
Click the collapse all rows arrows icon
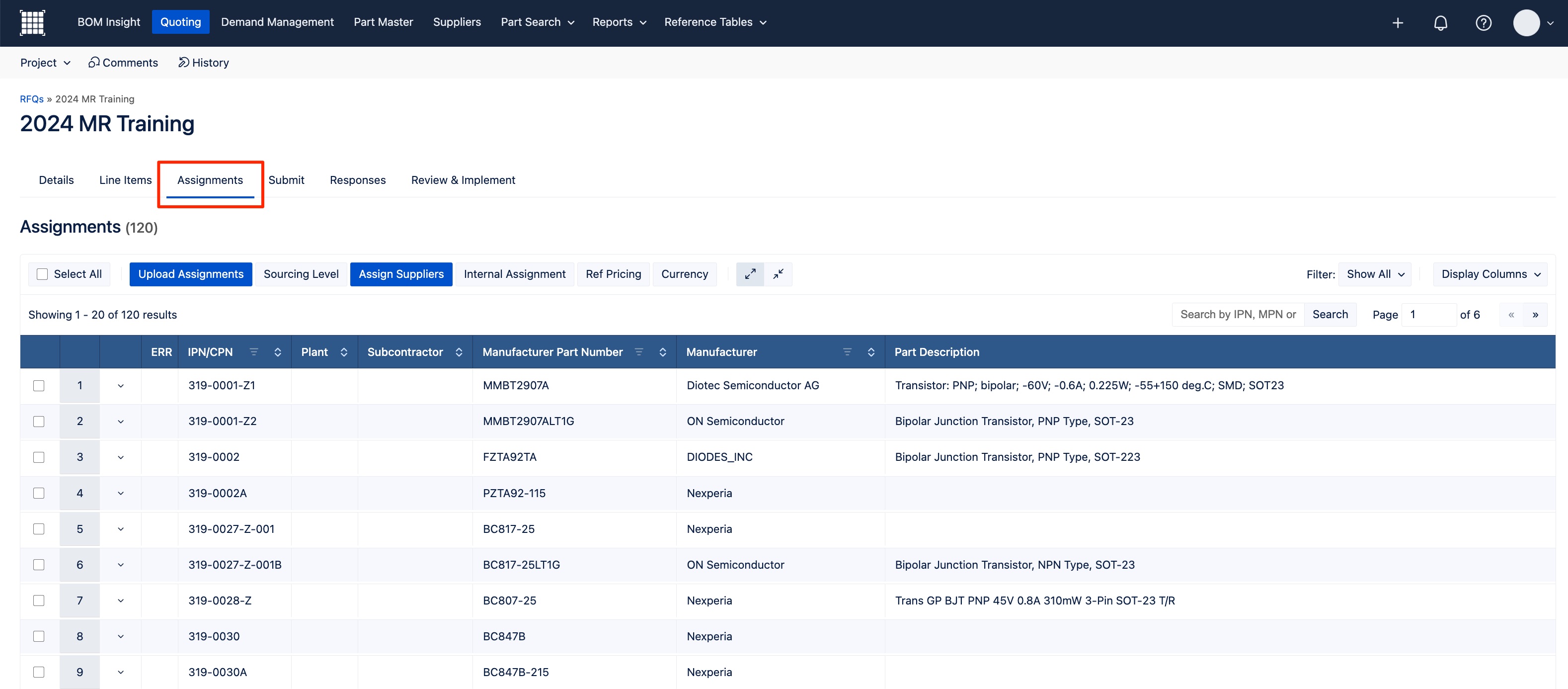point(778,274)
